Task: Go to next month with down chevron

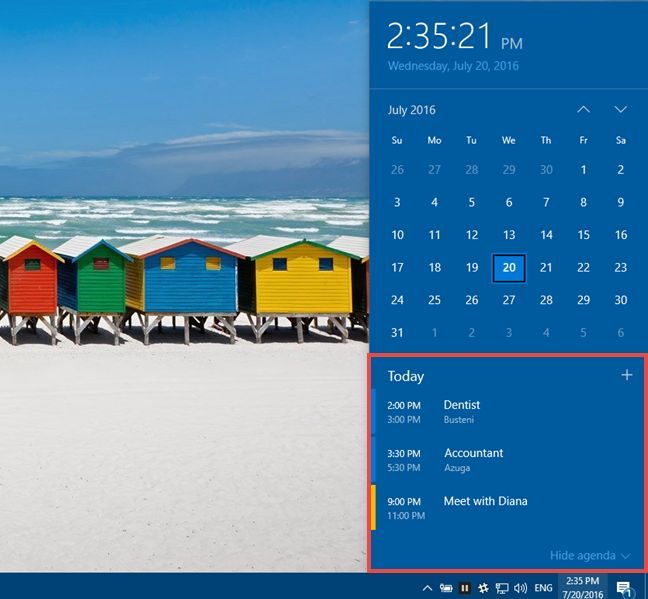Action: pyautogui.click(x=620, y=110)
